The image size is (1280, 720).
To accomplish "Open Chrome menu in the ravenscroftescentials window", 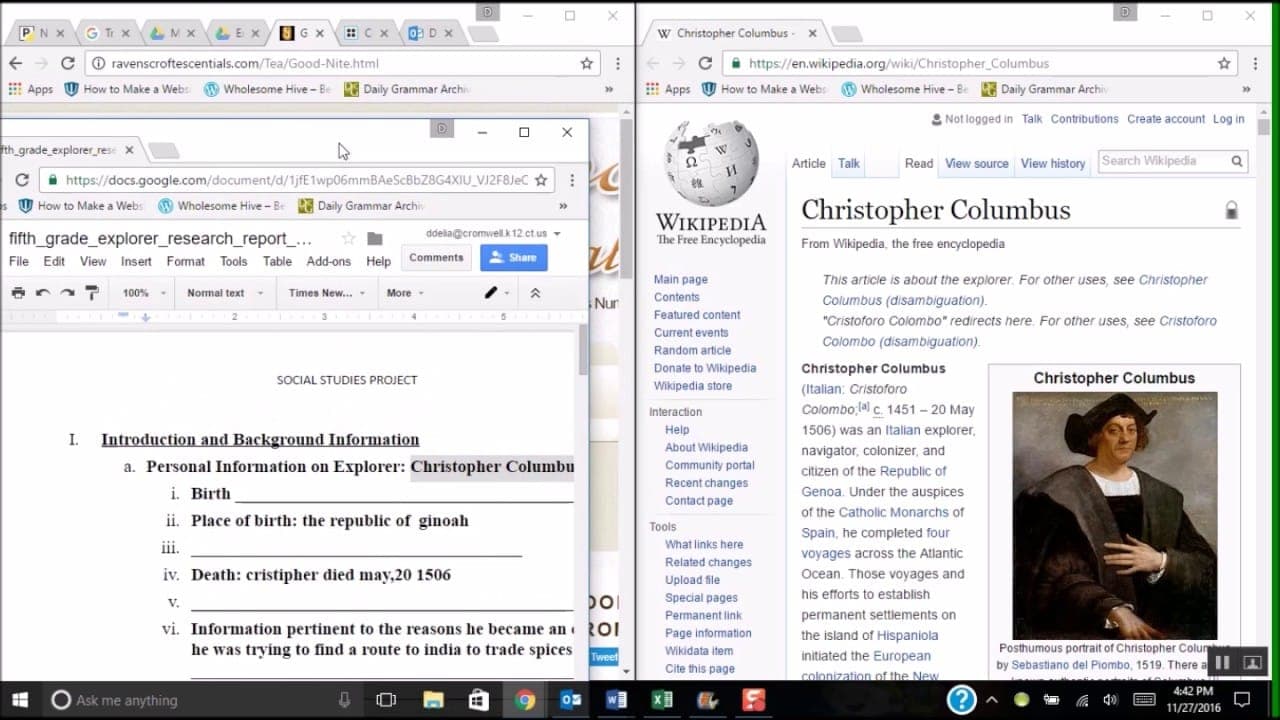I will pos(618,63).
